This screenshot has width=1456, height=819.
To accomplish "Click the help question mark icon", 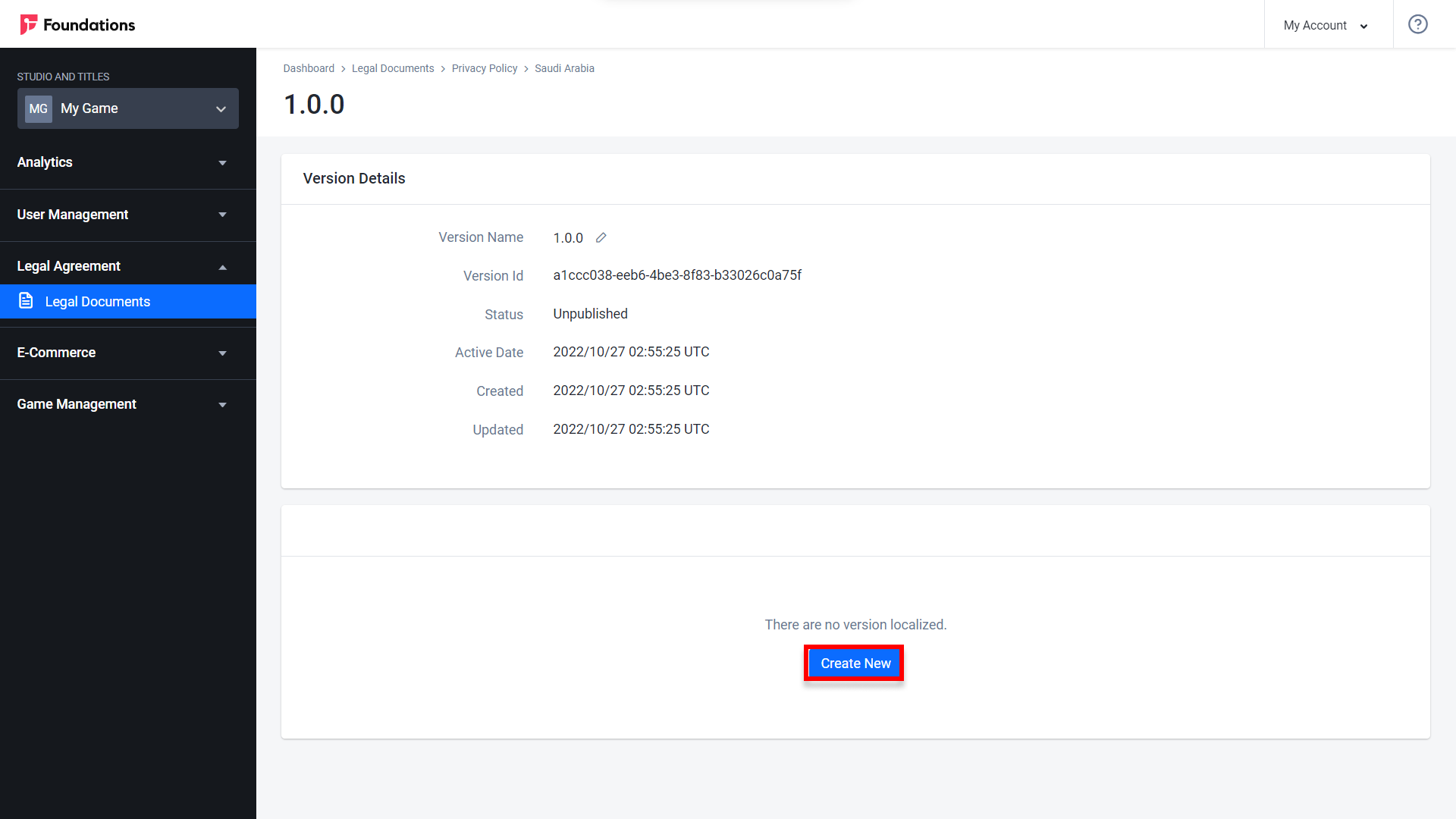I will click(1421, 25).
